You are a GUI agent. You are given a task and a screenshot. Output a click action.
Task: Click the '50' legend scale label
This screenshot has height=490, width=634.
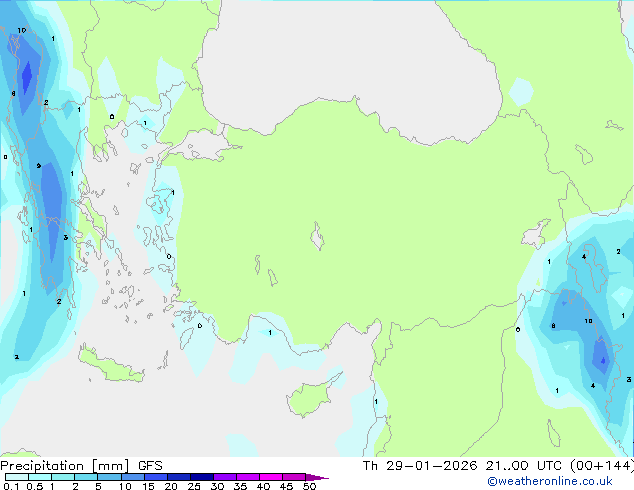pos(309,486)
